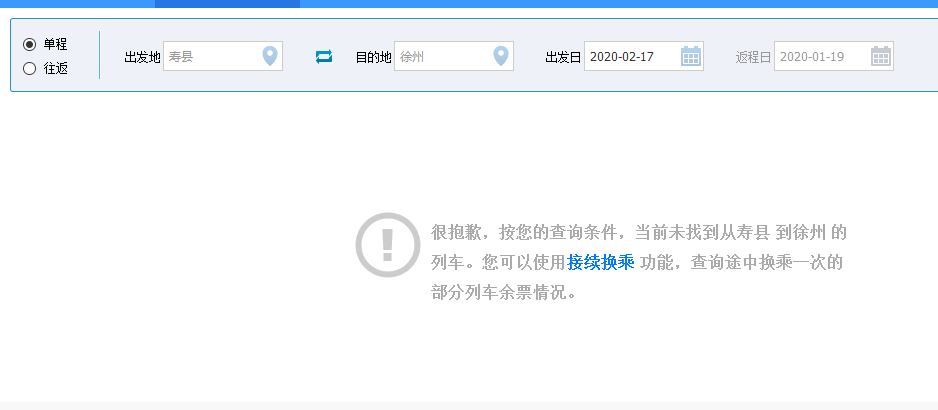Click the 返程日 label text
The image size is (938, 410).
[x=754, y=57]
